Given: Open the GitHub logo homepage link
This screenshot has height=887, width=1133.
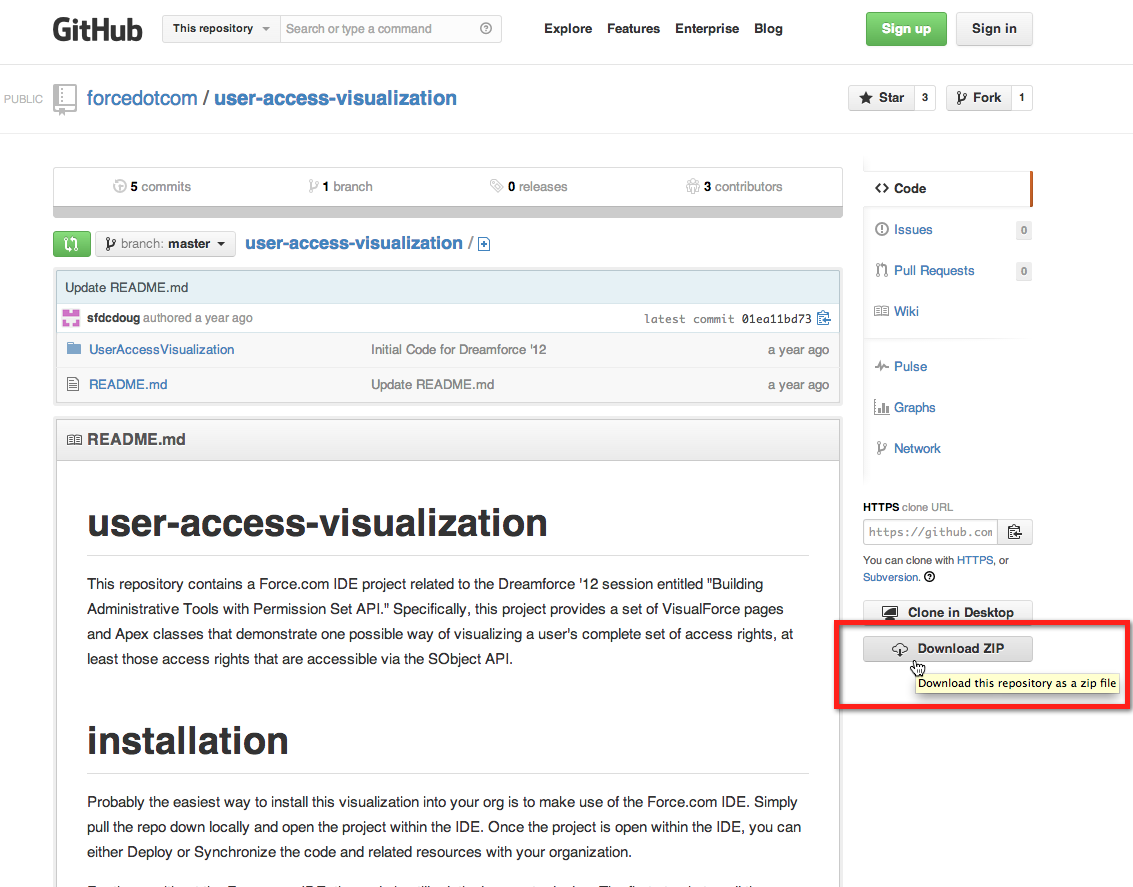Looking at the screenshot, I should pyautogui.click(x=98, y=30).
